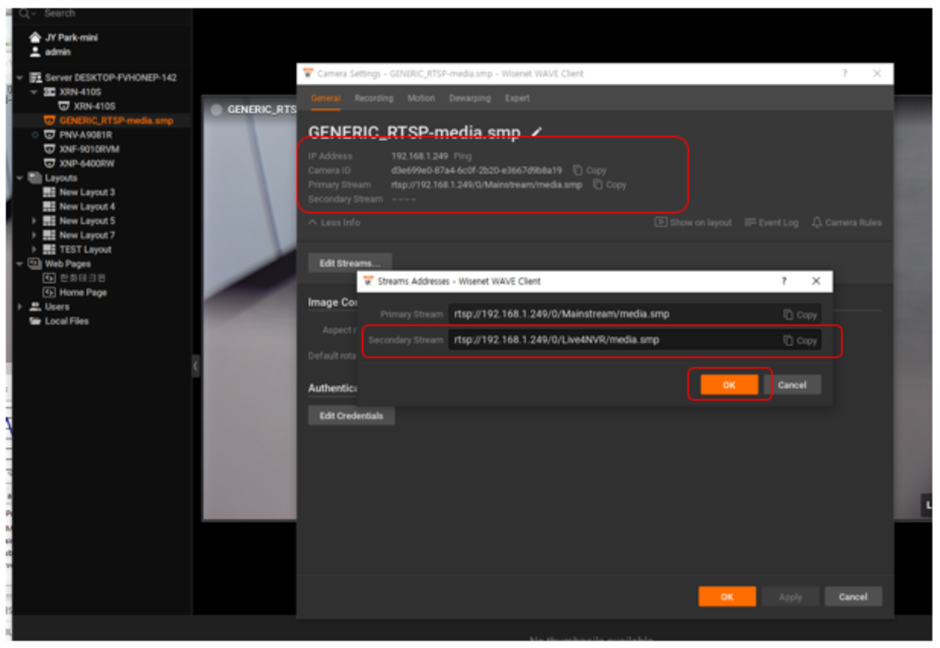The image size is (940, 648).
Task: Copy Primary Stream address in Streams dialog
Action: click(x=800, y=315)
